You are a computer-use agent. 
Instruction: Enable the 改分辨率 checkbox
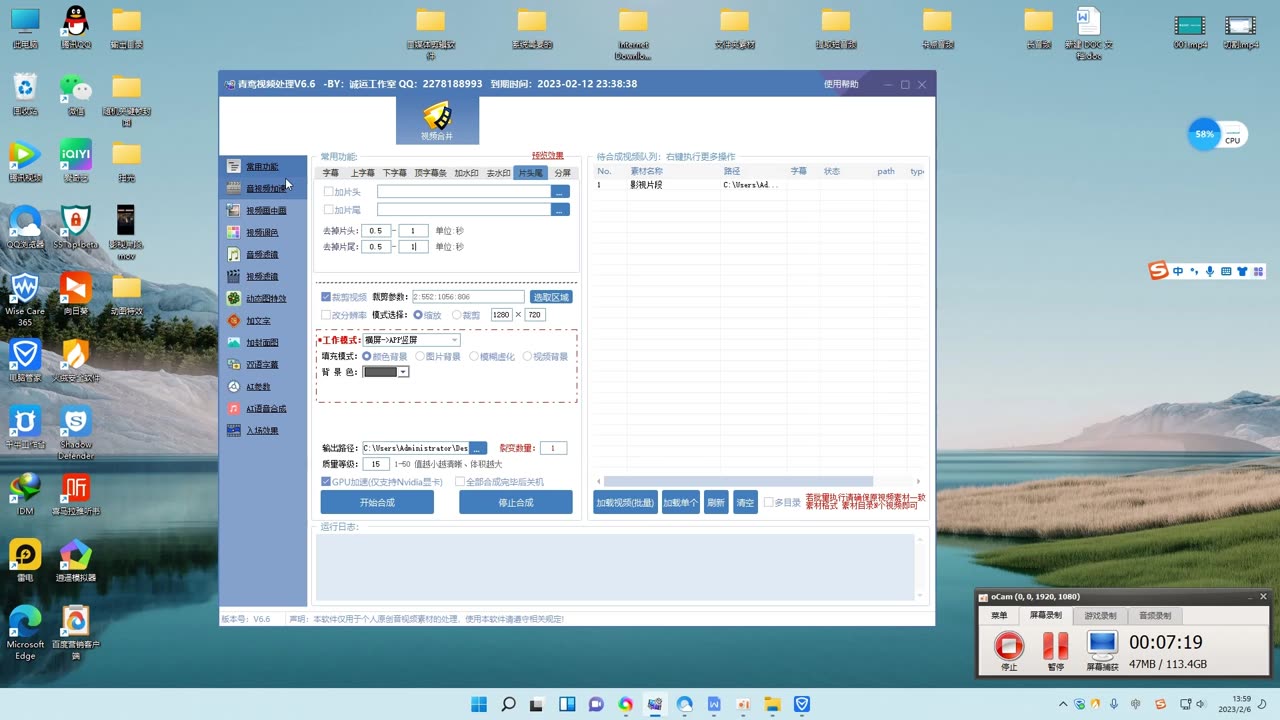(326, 315)
